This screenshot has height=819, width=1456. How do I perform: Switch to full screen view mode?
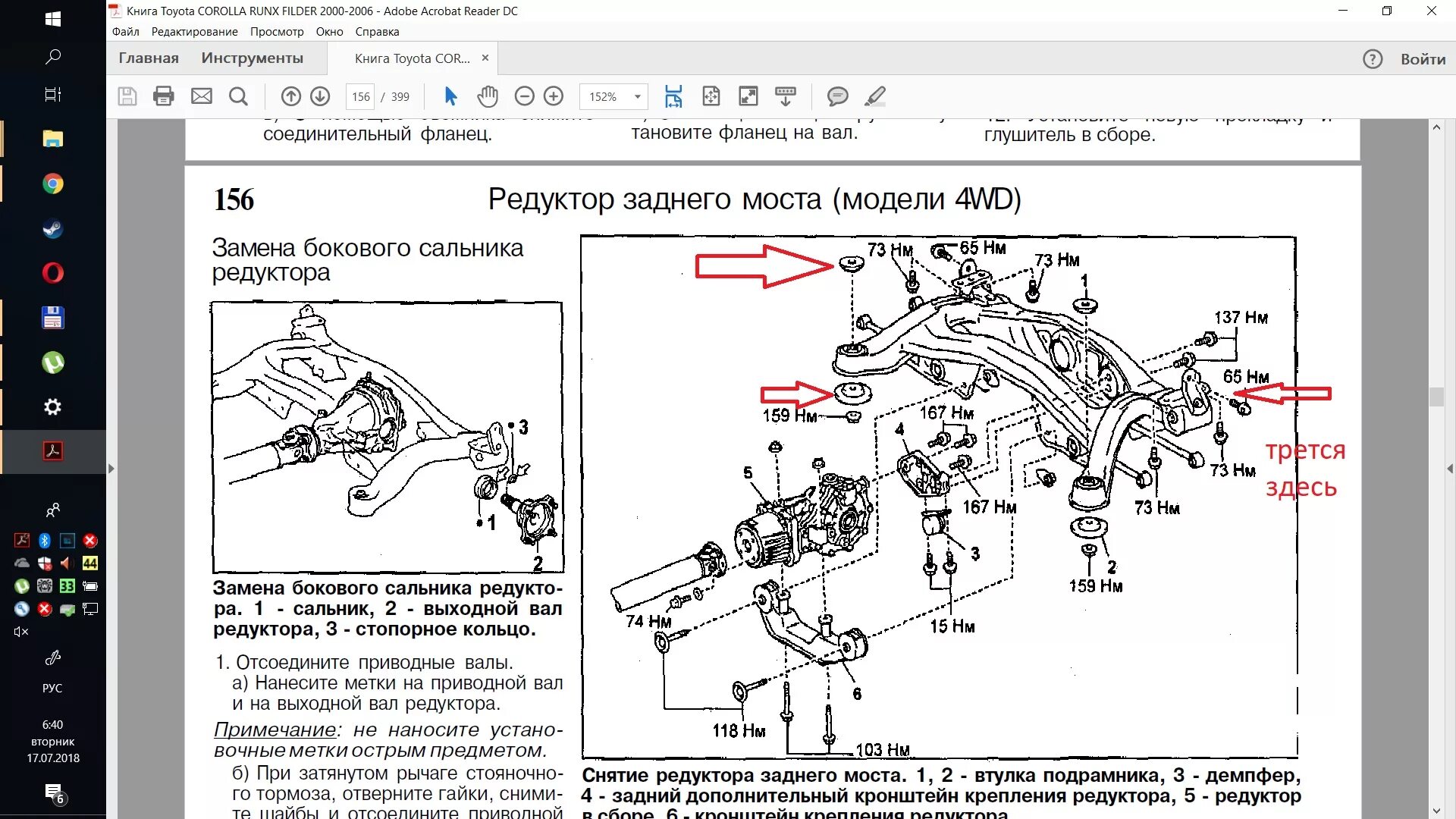click(x=748, y=96)
